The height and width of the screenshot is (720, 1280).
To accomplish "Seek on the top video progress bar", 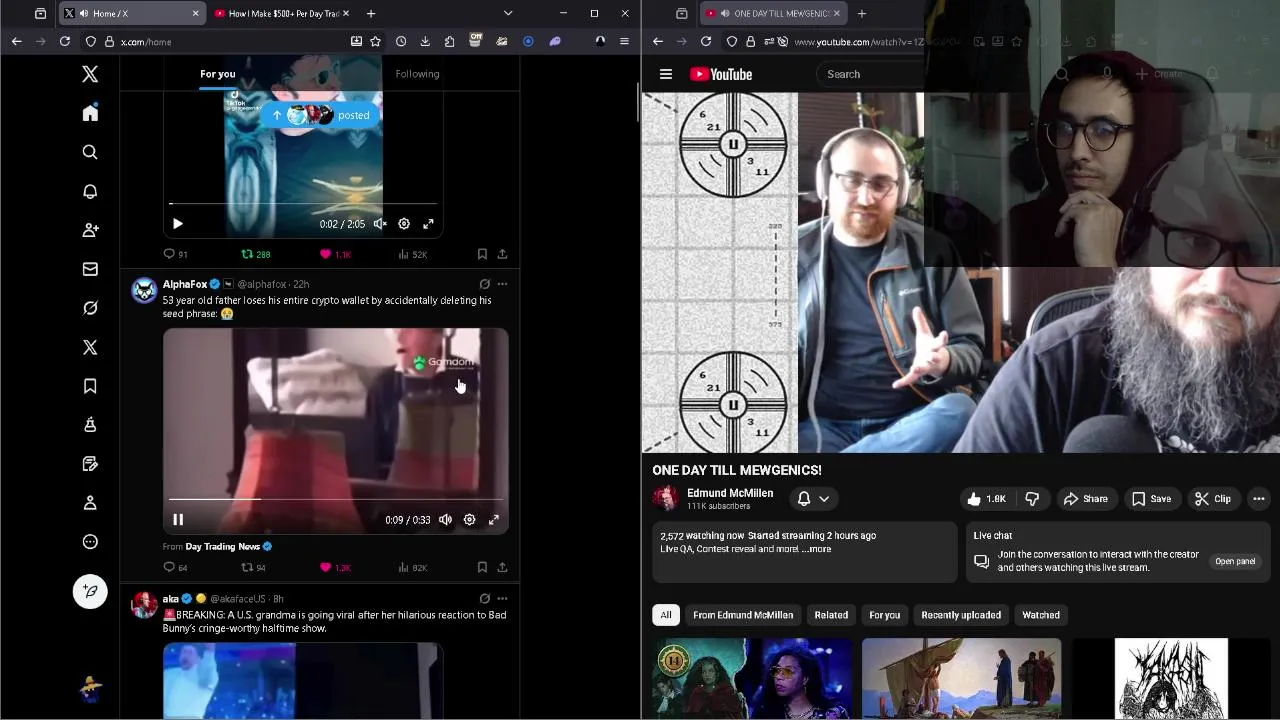I will [303, 203].
